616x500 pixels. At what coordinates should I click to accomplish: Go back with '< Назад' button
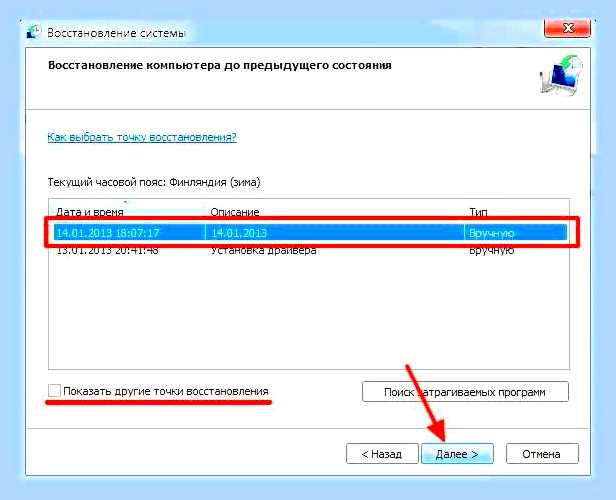coord(382,454)
